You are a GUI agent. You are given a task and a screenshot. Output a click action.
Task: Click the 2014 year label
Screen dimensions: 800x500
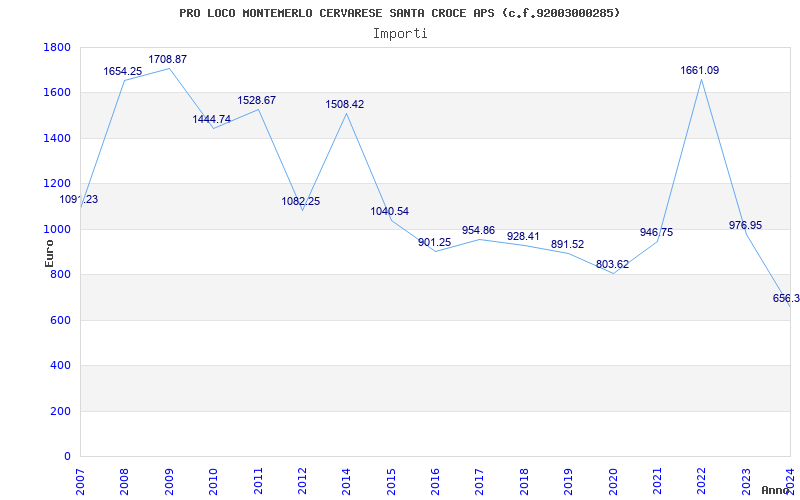point(347,481)
